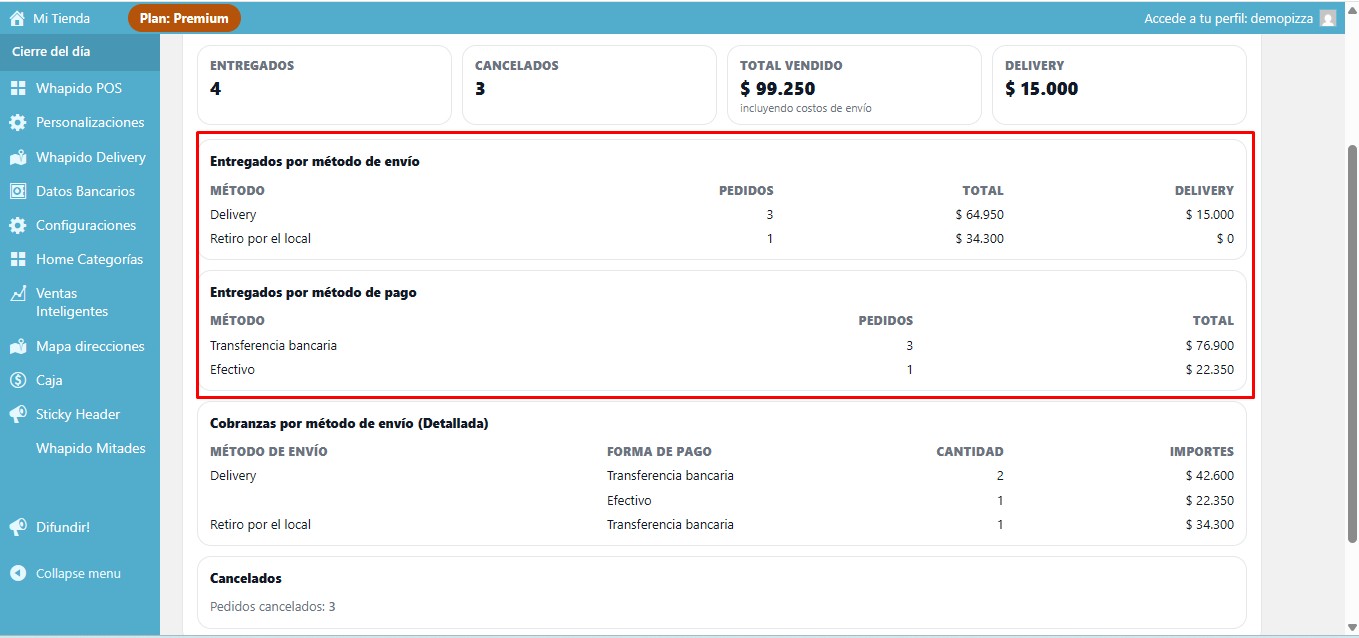The width and height of the screenshot is (1359, 638).
Task: Click the Home Categorías grid icon
Action: click(x=17, y=259)
